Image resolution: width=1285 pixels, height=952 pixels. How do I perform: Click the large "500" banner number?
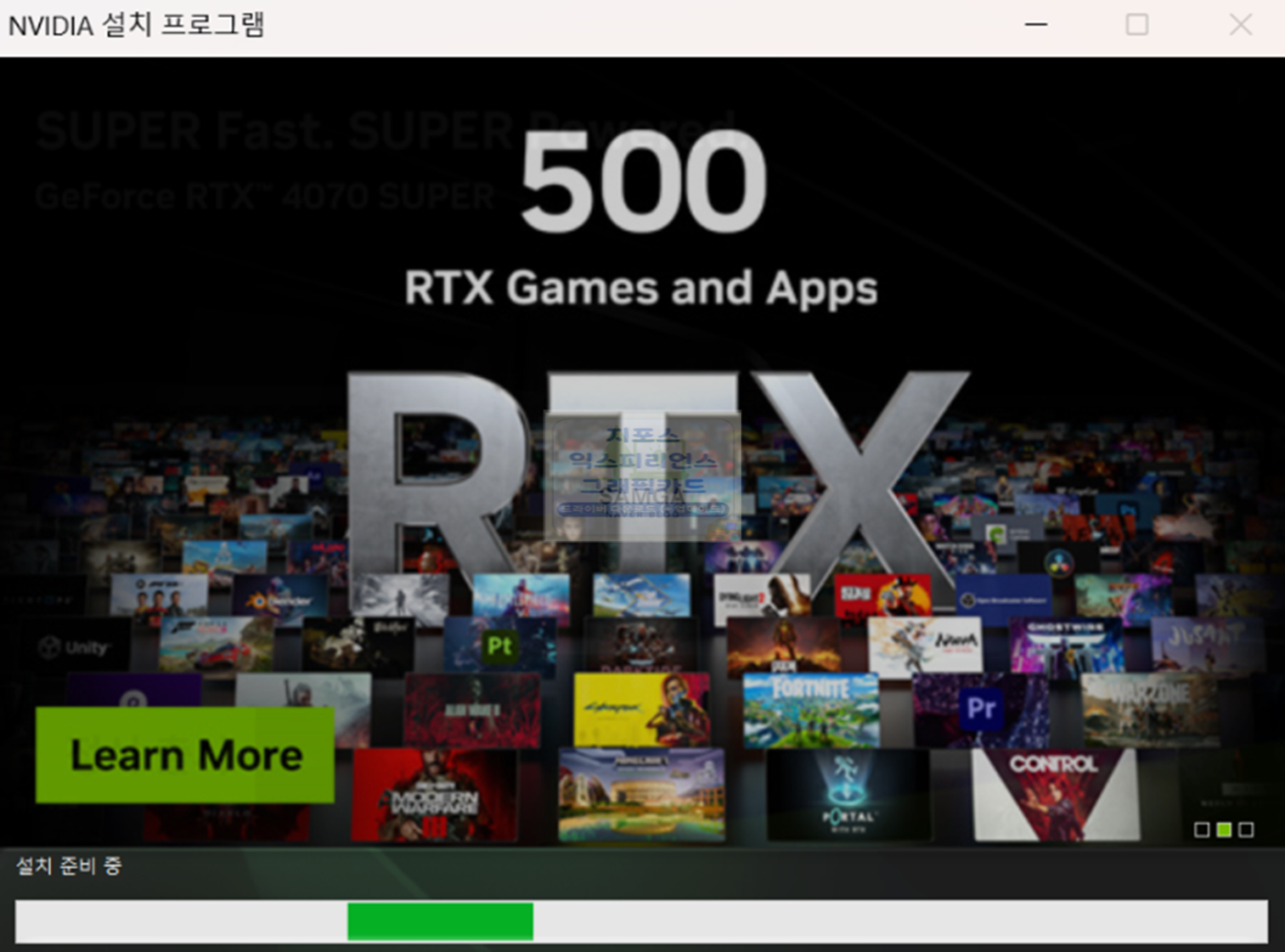[643, 180]
